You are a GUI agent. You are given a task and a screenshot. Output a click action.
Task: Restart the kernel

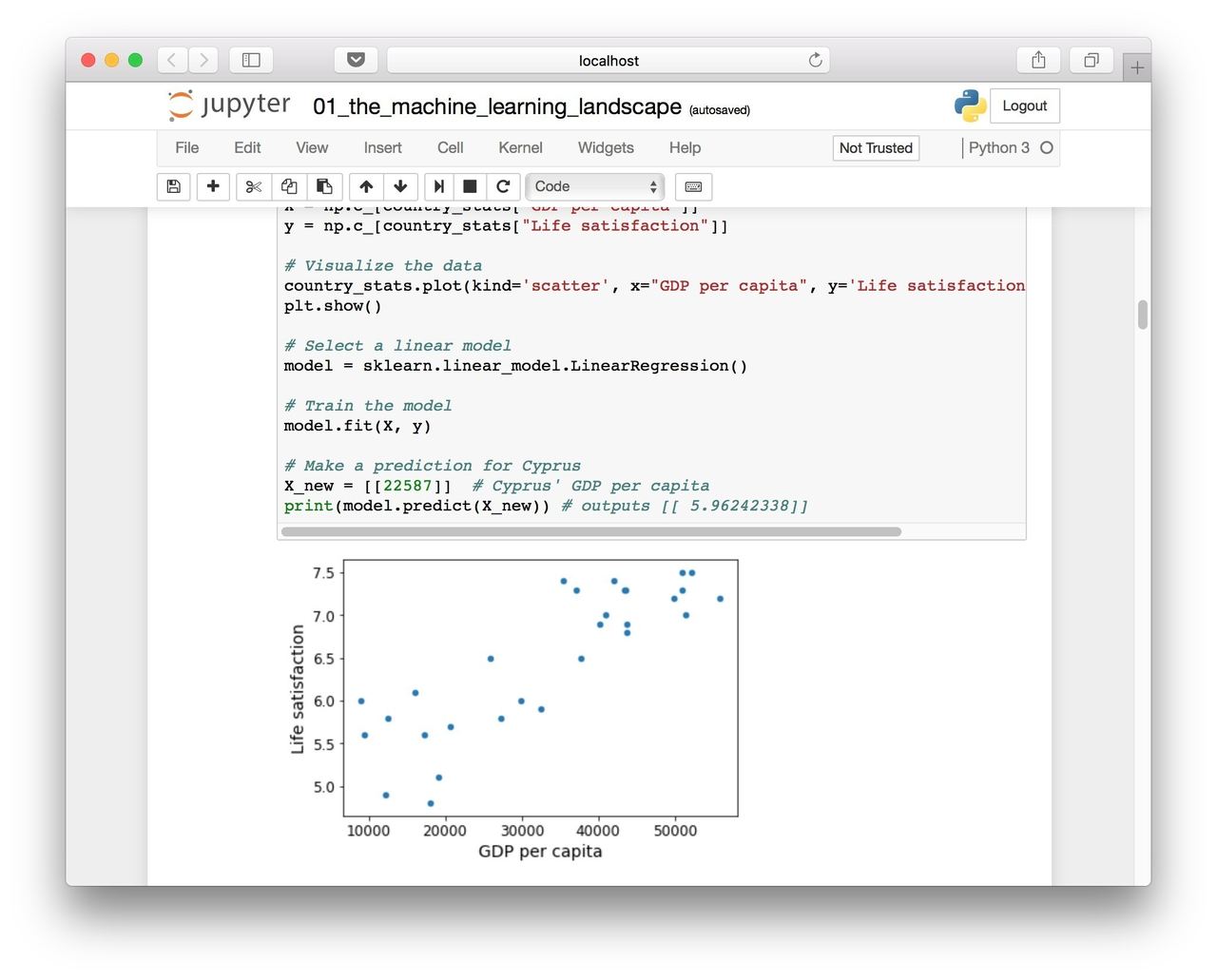[x=503, y=186]
